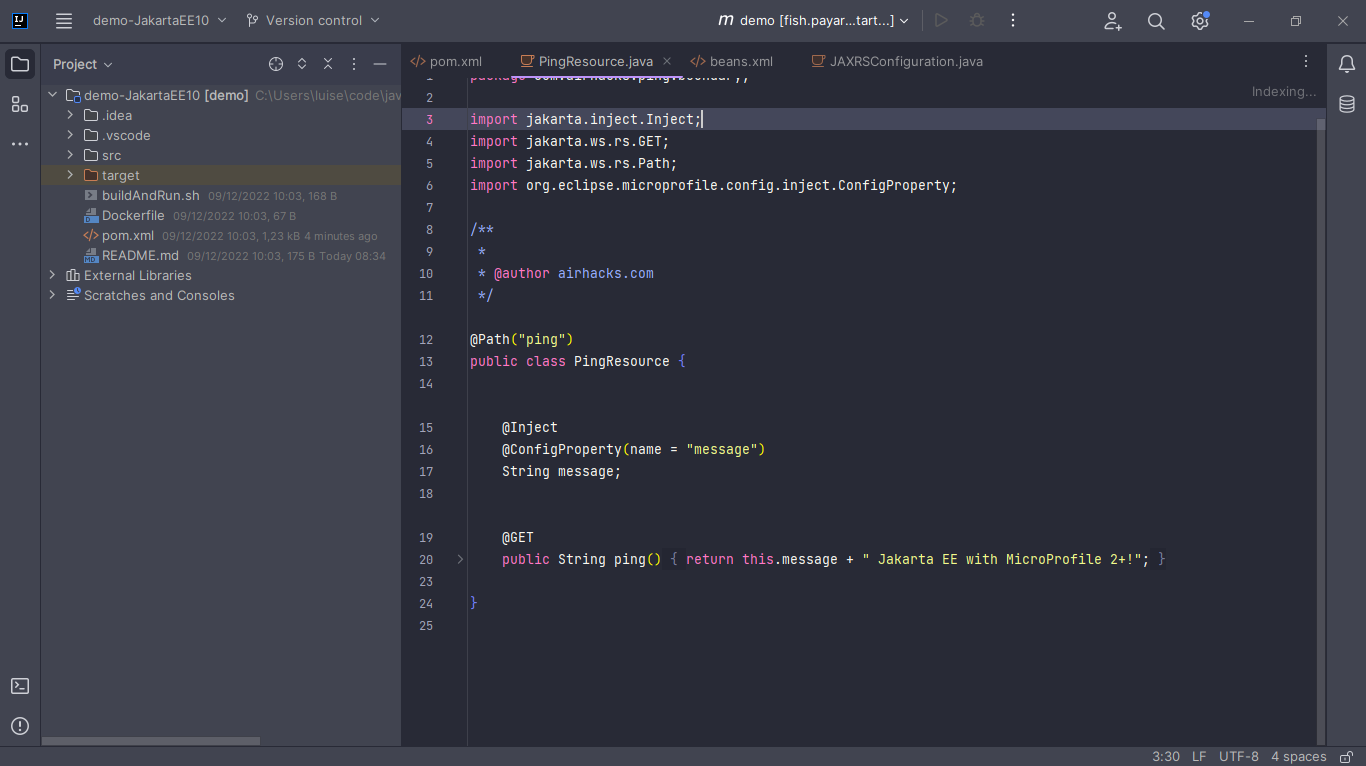Open the Structure tool window icon
Screen dimensions: 1366x766
pos(20,104)
